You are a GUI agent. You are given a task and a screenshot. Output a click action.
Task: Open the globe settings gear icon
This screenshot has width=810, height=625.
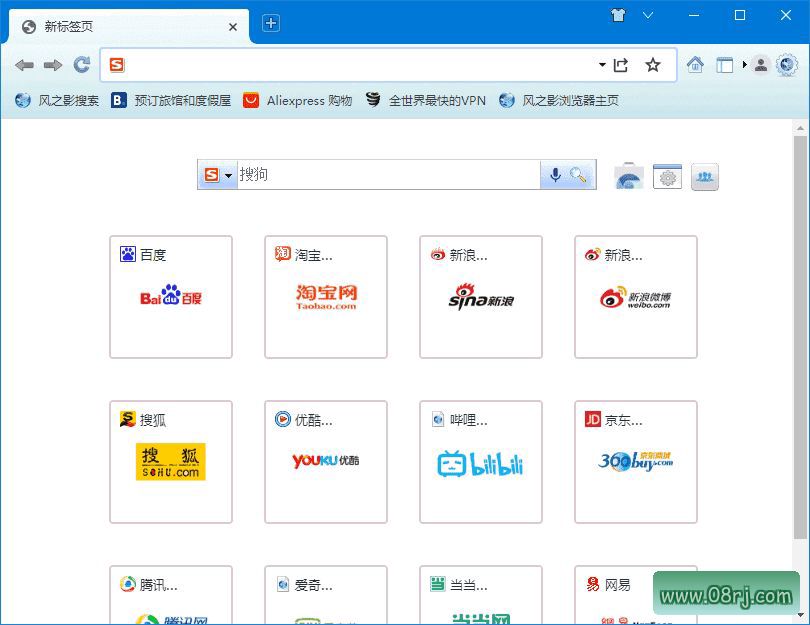pyautogui.click(x=787, y=65)
